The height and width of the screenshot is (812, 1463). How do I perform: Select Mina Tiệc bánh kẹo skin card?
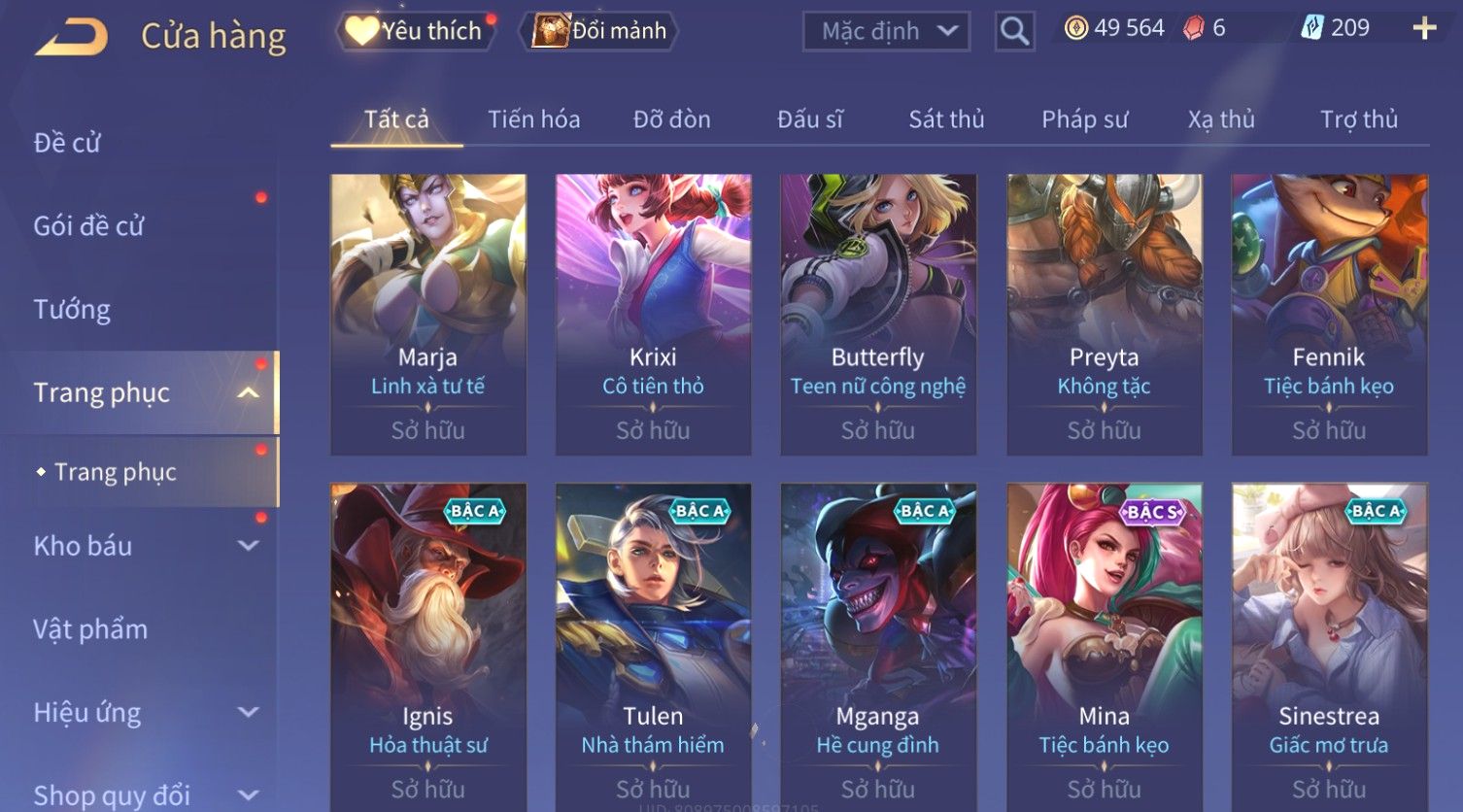click(1104, 647)
